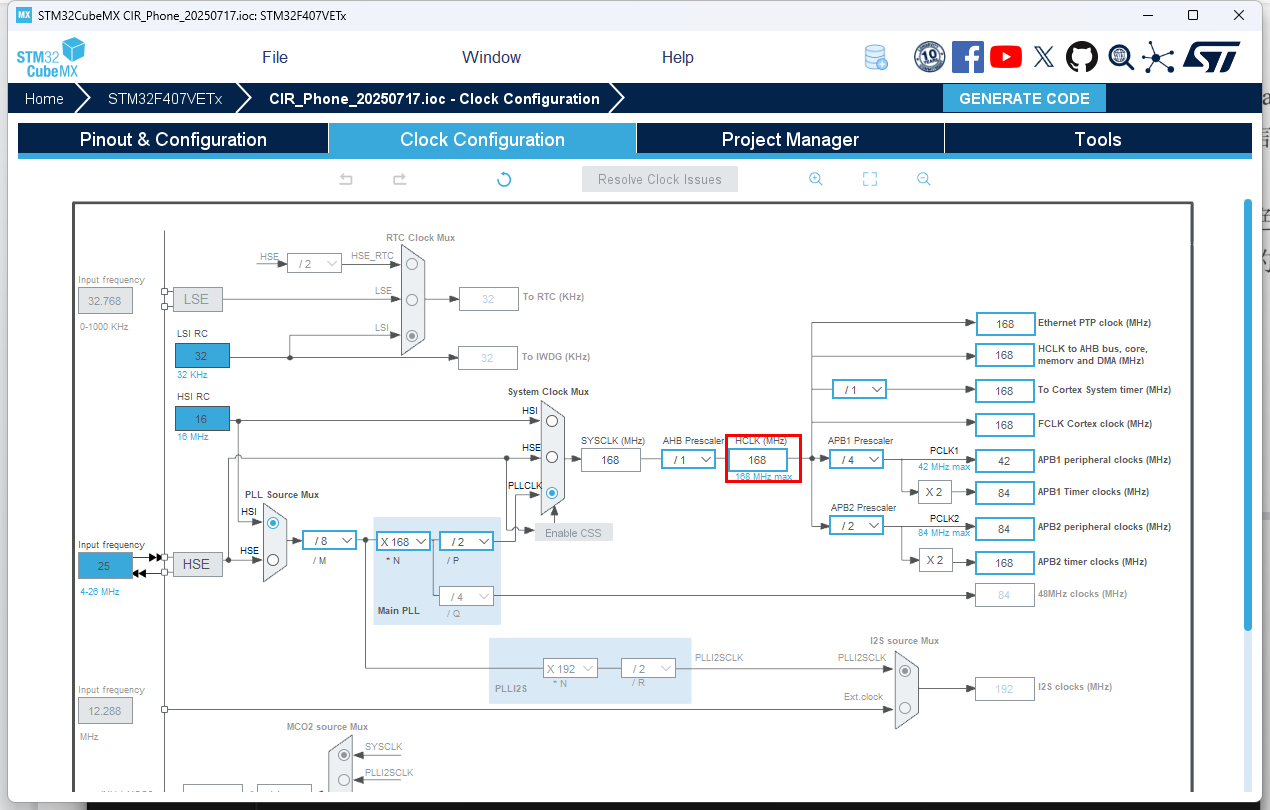1270x810 pixels.
Task: Select PLLCLK in System Clock Mux
Action: [552, 492]
